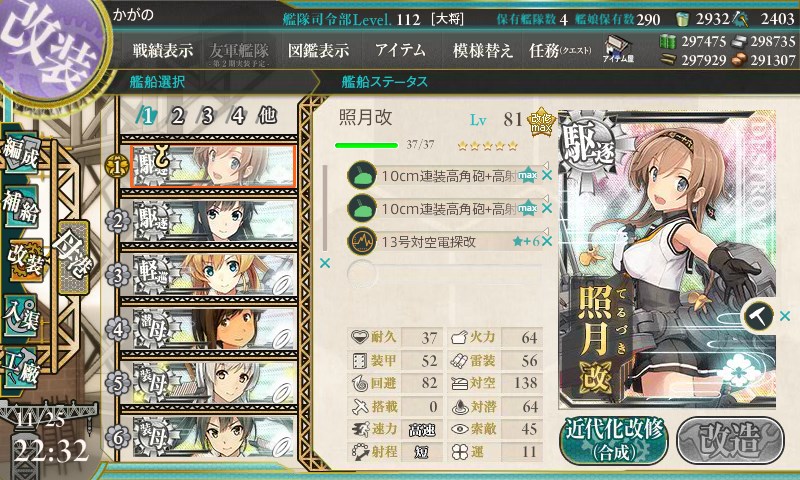Open the 入渠 docking sidebar icon
This screenshot has width=800, height=480.
point(21,316)
